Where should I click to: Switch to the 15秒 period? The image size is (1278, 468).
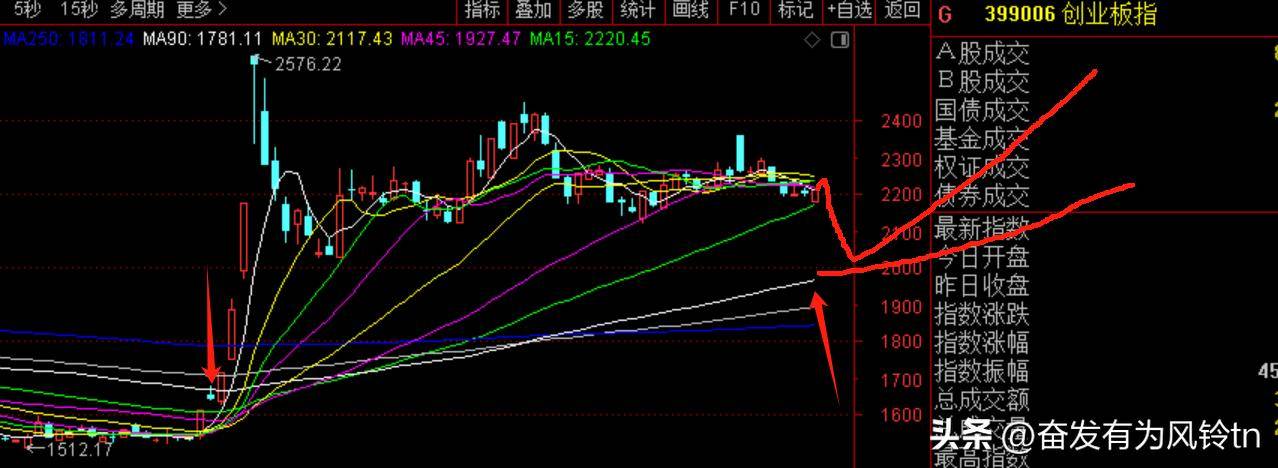tap(78, 10)
